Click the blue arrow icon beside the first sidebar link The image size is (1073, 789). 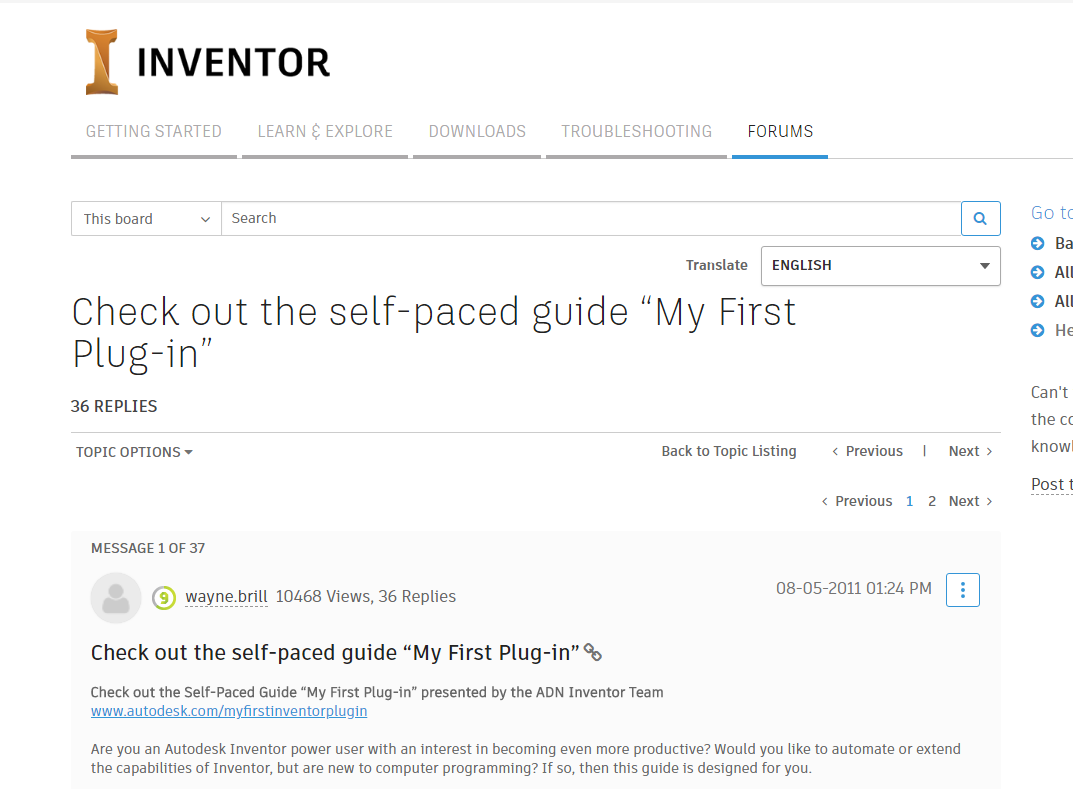[1036, 243]
